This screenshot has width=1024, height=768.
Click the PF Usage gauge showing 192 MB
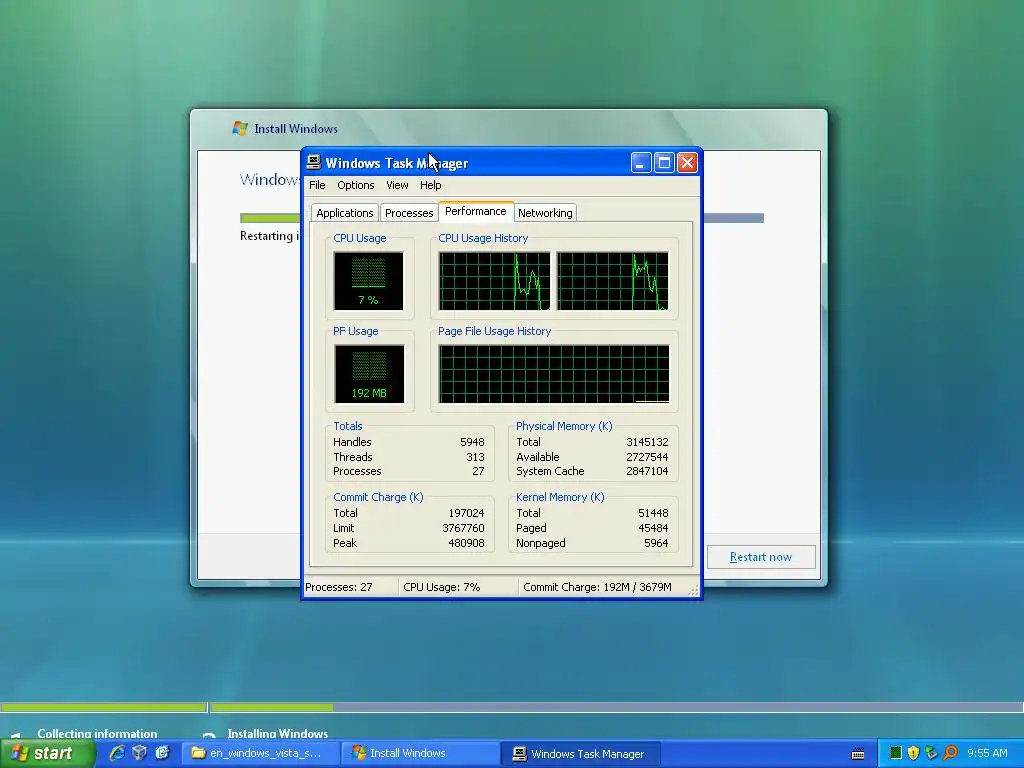click(x=369, y=374)
